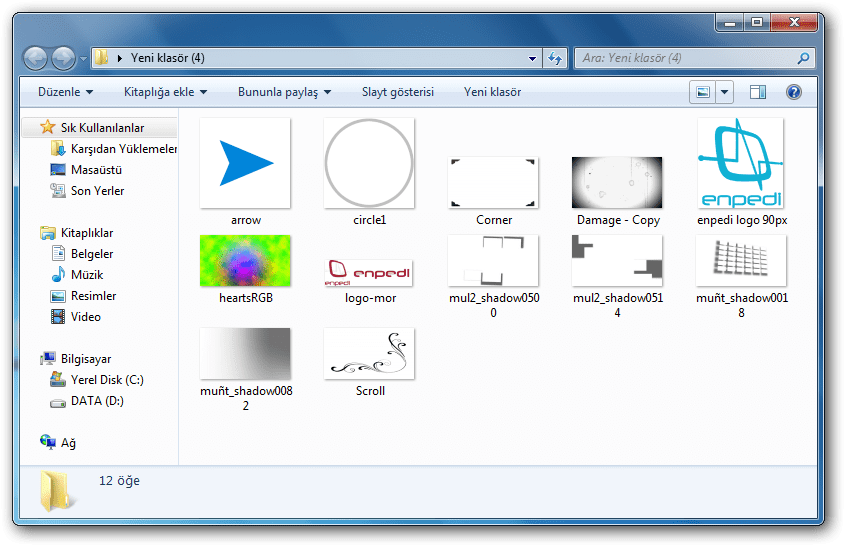Open recent pages dropdown next to Forward
Image resolution: width=845 pixels, height=546 pixels.
(x=83, y=59)
